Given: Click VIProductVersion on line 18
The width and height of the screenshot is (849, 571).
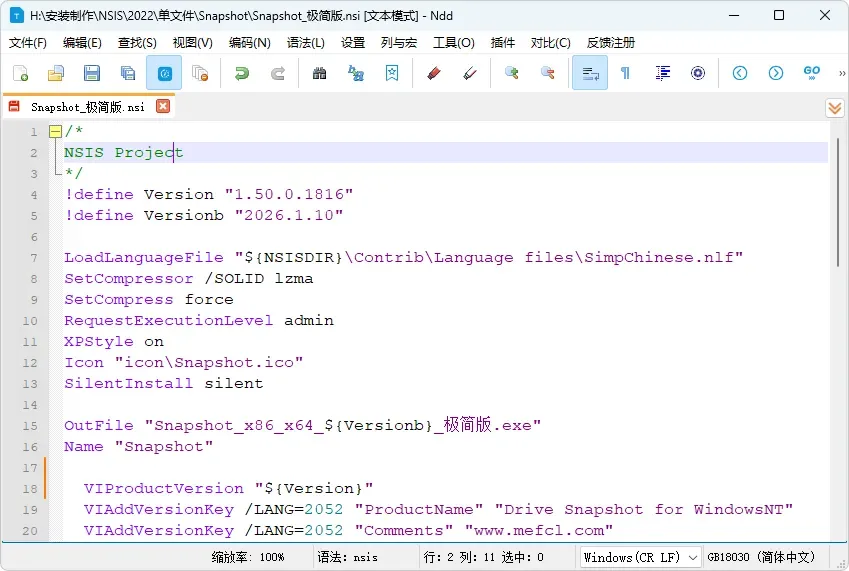Looking at the screenshot, I should 164,489.
